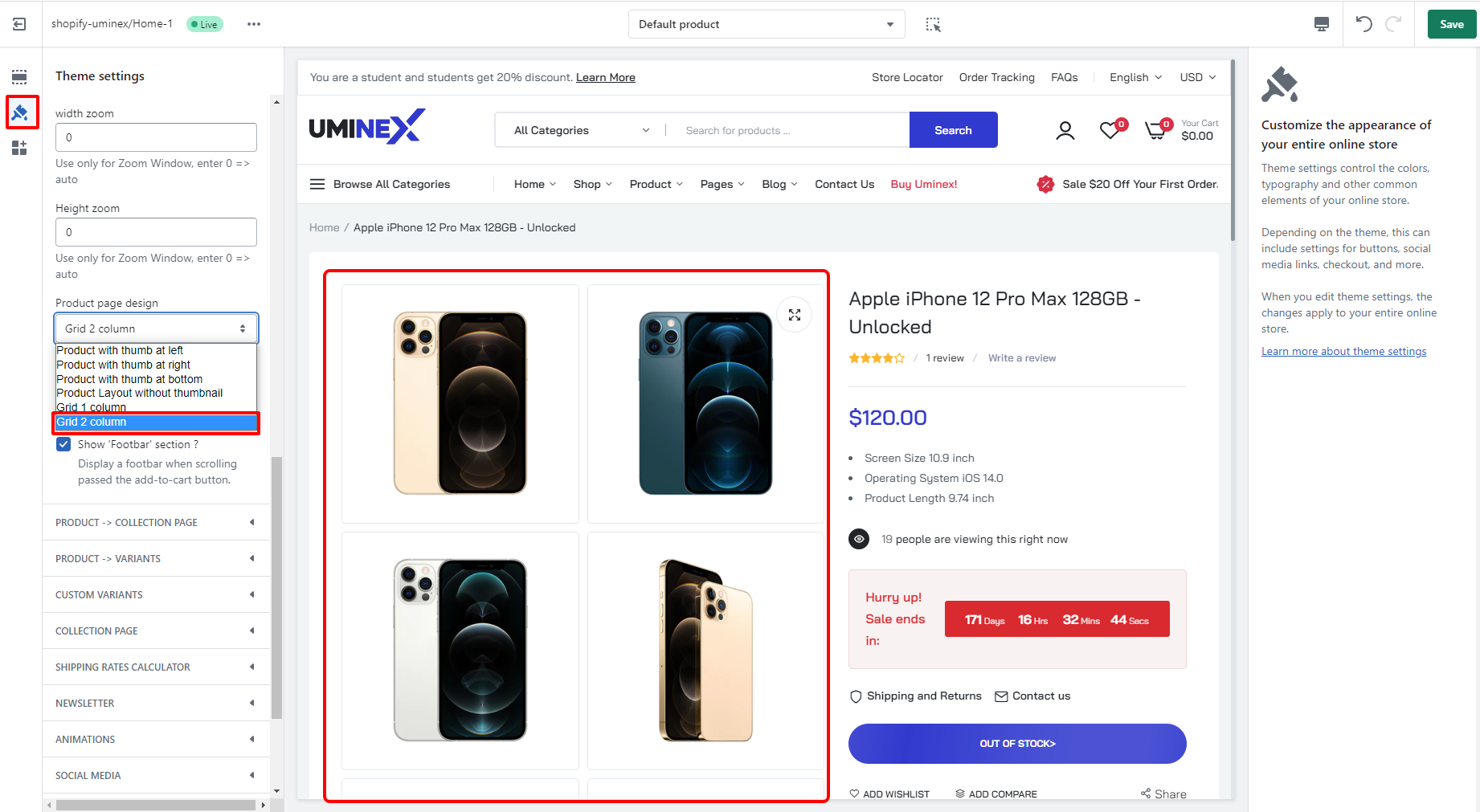Click the exit editor back icon
Viewport: 1480px width, 812px height.
[x=19, y=24]
